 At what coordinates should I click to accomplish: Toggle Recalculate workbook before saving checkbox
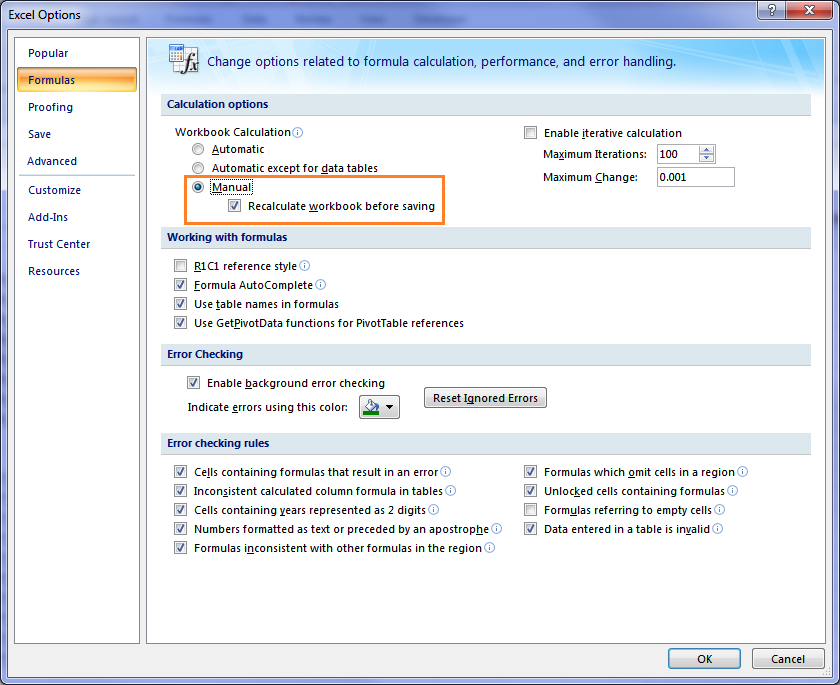pos(234,206)
